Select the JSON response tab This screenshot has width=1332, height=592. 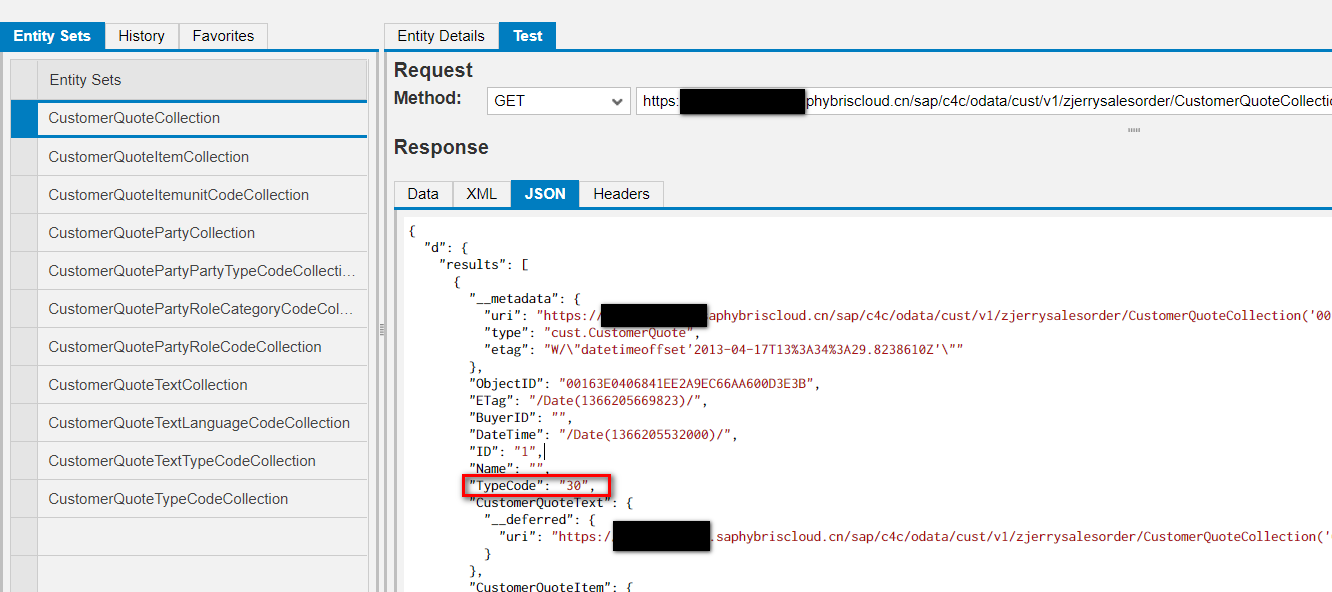pyautogui.click(x=545, y=194)
